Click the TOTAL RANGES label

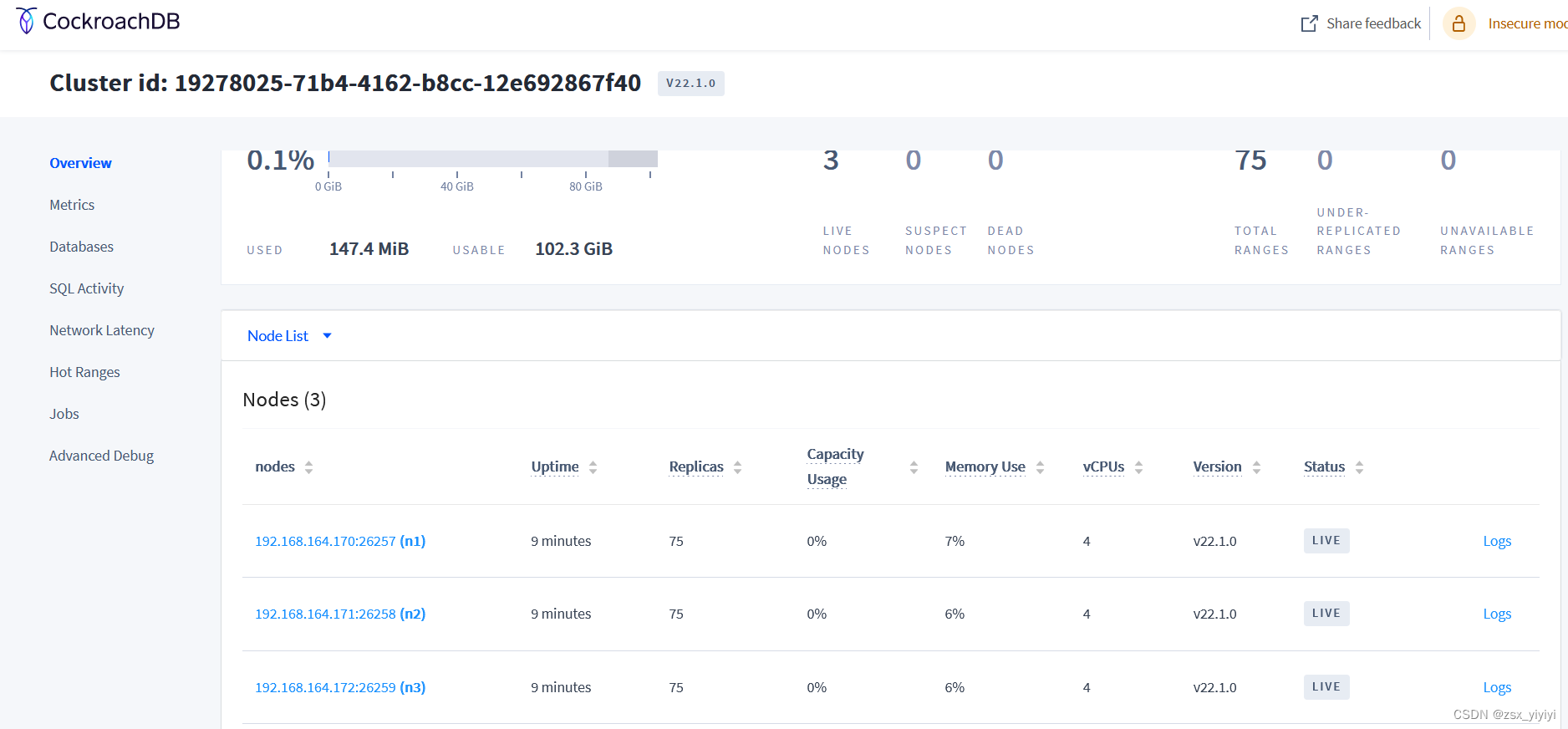coord(1261,241)
